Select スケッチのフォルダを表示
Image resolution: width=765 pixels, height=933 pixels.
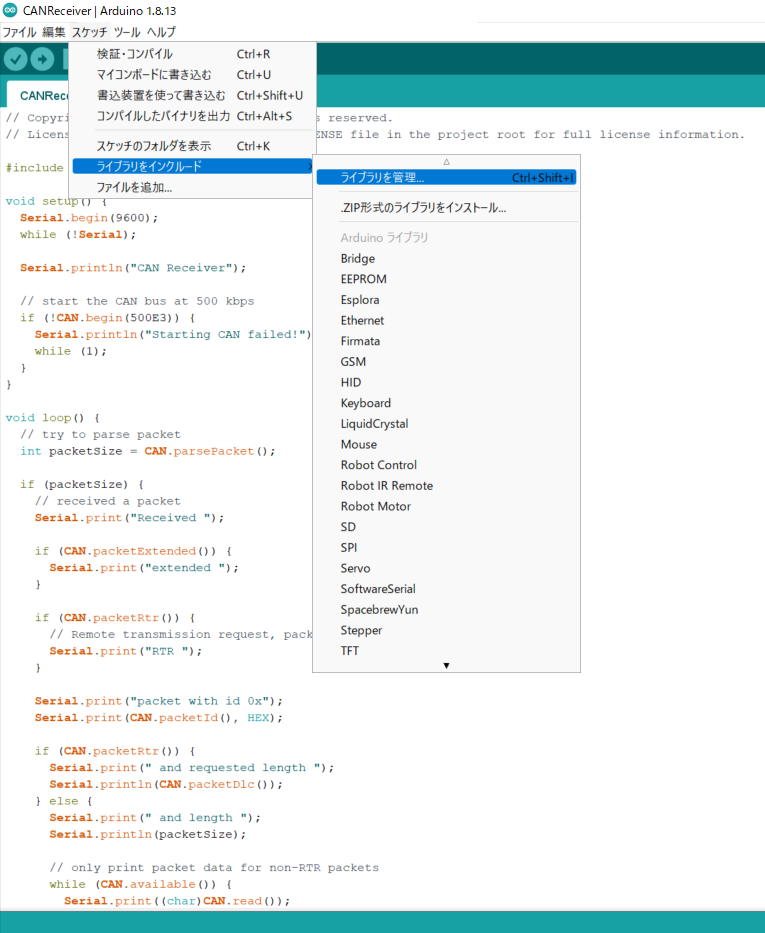193,146
